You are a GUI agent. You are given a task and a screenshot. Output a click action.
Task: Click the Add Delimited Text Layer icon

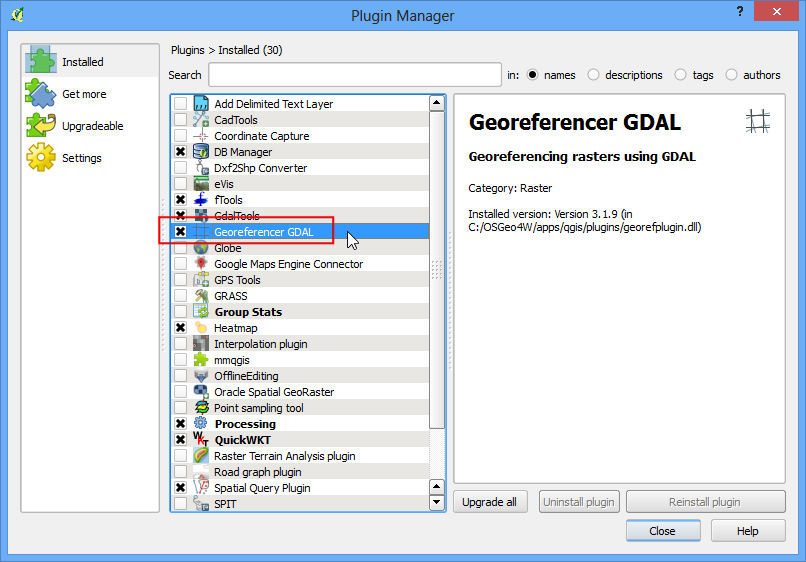200,103
